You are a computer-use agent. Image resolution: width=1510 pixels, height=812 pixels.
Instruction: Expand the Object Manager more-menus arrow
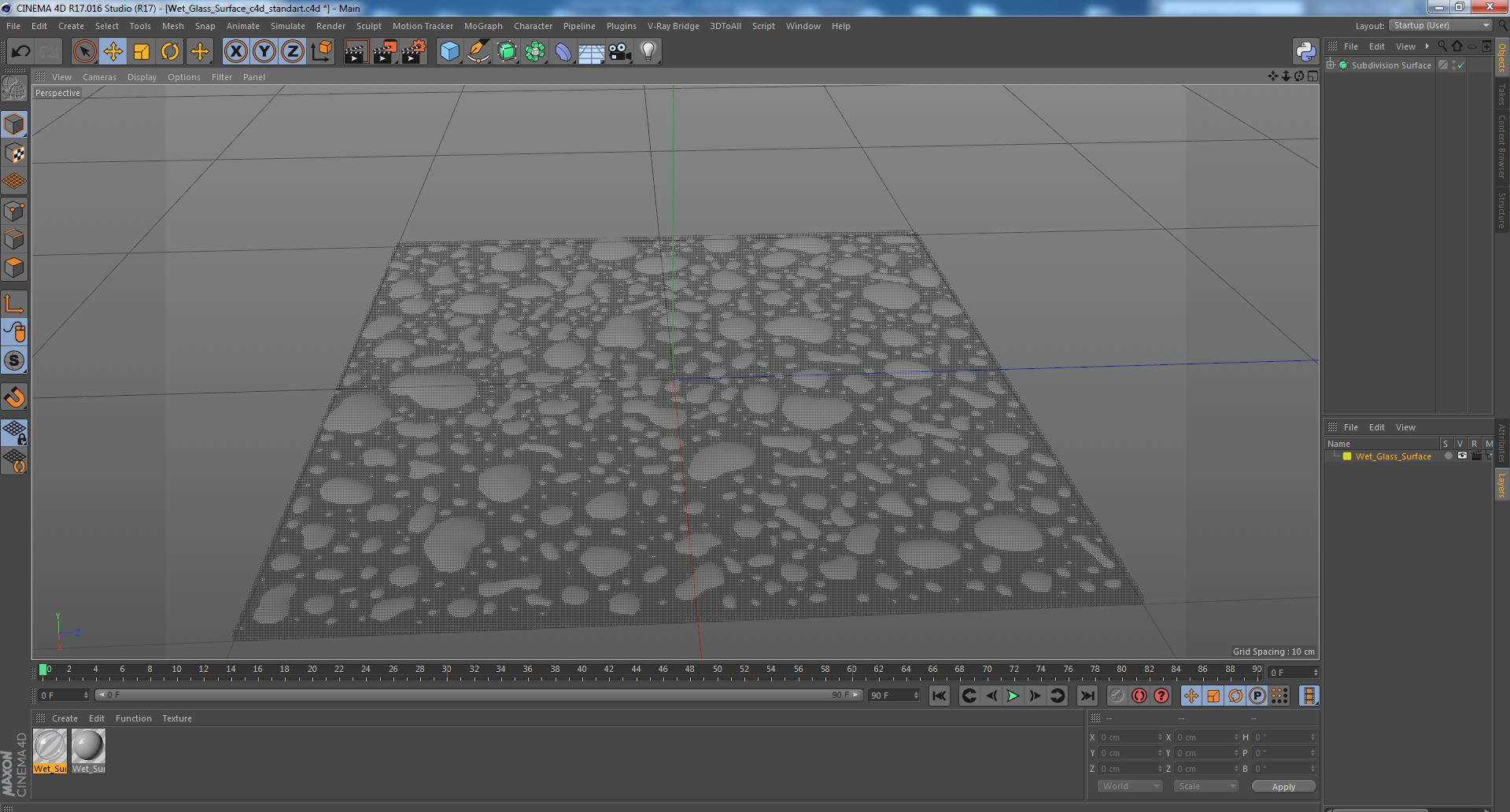tap(1427, 46)
